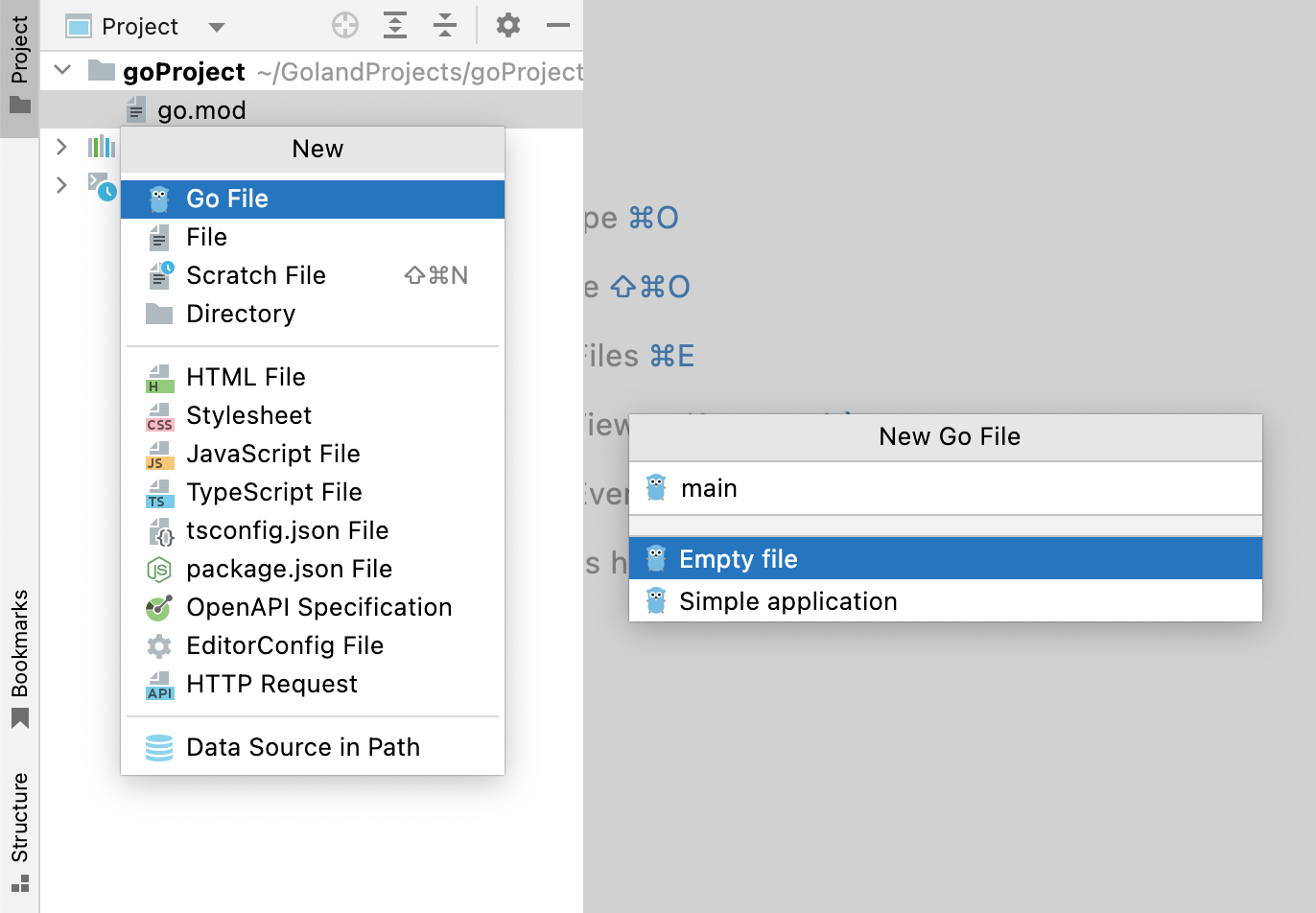Pick Simple application template
This screenshot has height=913, width=1316.
coord(788,601)
